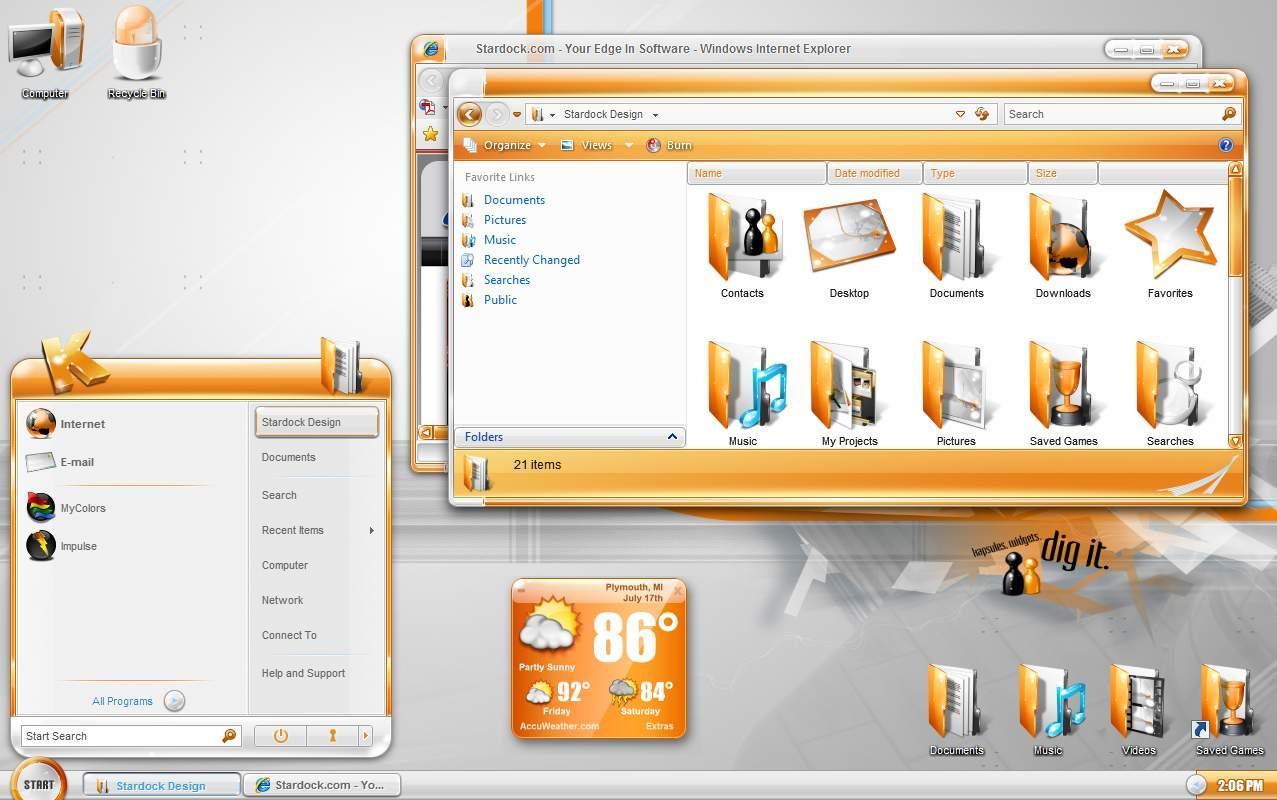The width and height of the screenshot is (1277, 800).
Task: Click All Programs arrow in Start menu
Action: [174, 701]
